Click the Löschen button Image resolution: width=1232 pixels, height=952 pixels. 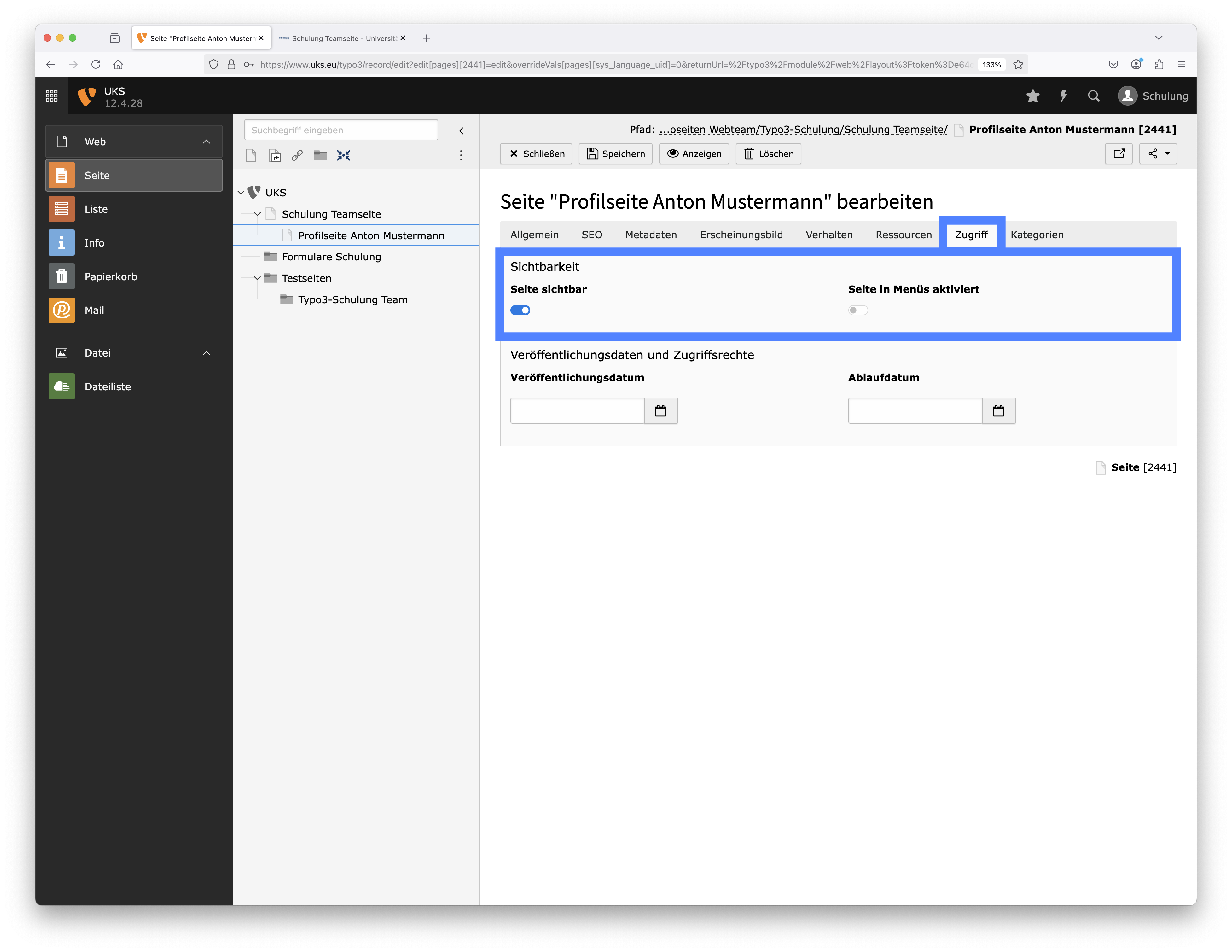(x=768, y=154)
